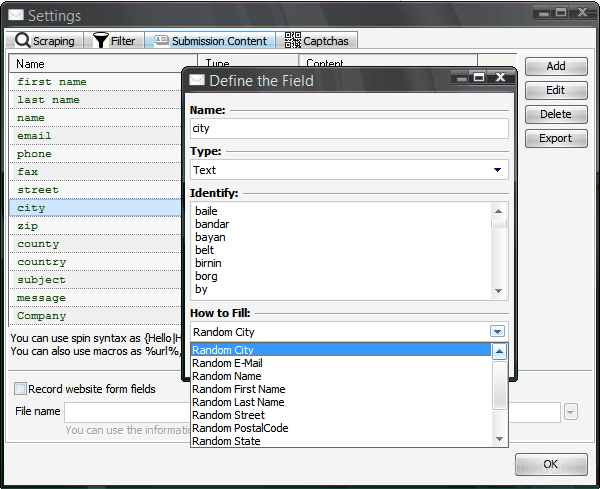Choose Random First Name option

pyautogui.click(x=238, y=389)
